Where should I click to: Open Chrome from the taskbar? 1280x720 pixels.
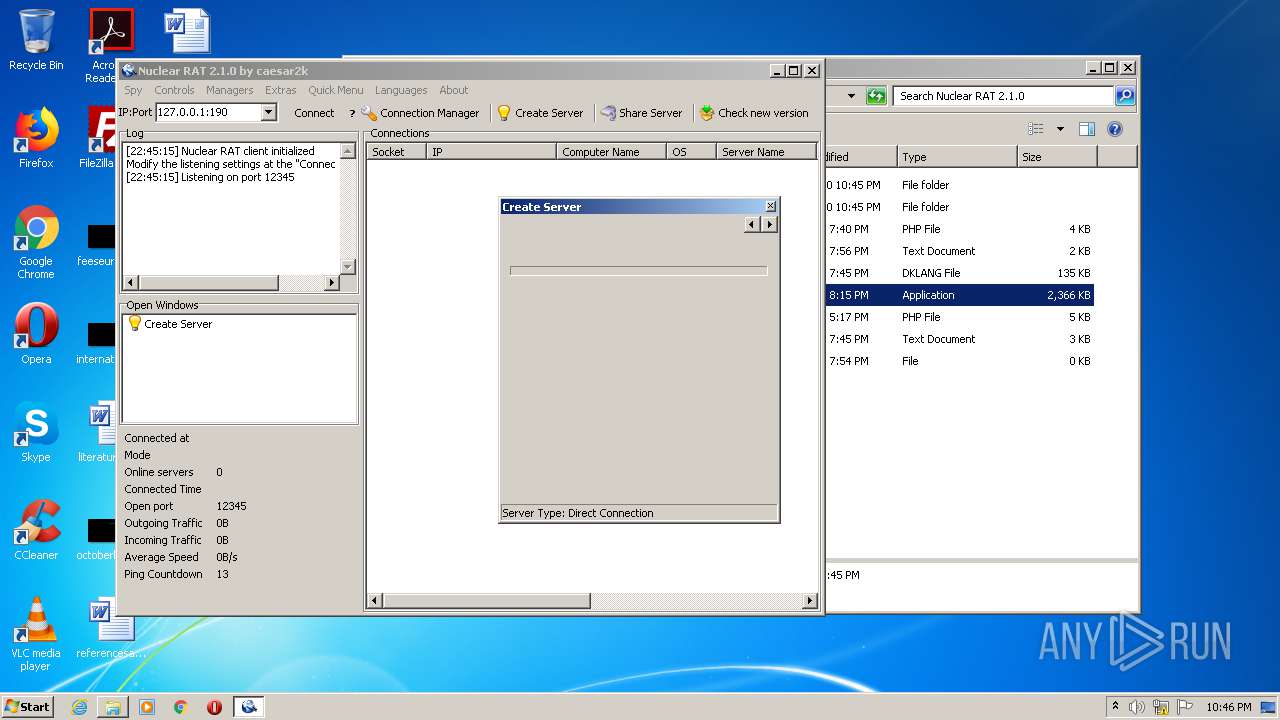(x=180, y=707)
